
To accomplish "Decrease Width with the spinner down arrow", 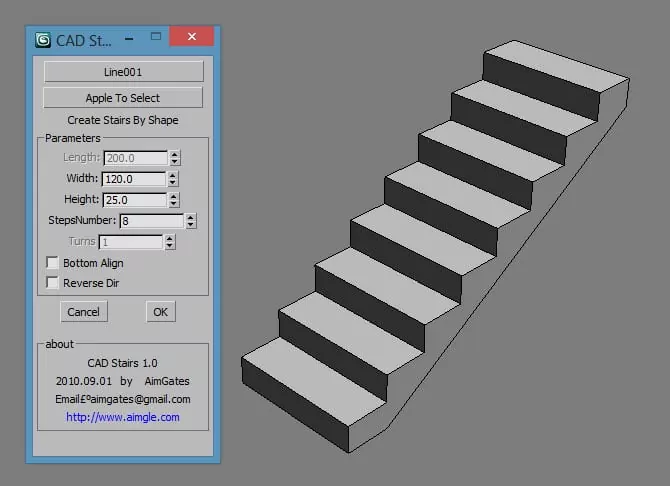I will coord(173,183).
